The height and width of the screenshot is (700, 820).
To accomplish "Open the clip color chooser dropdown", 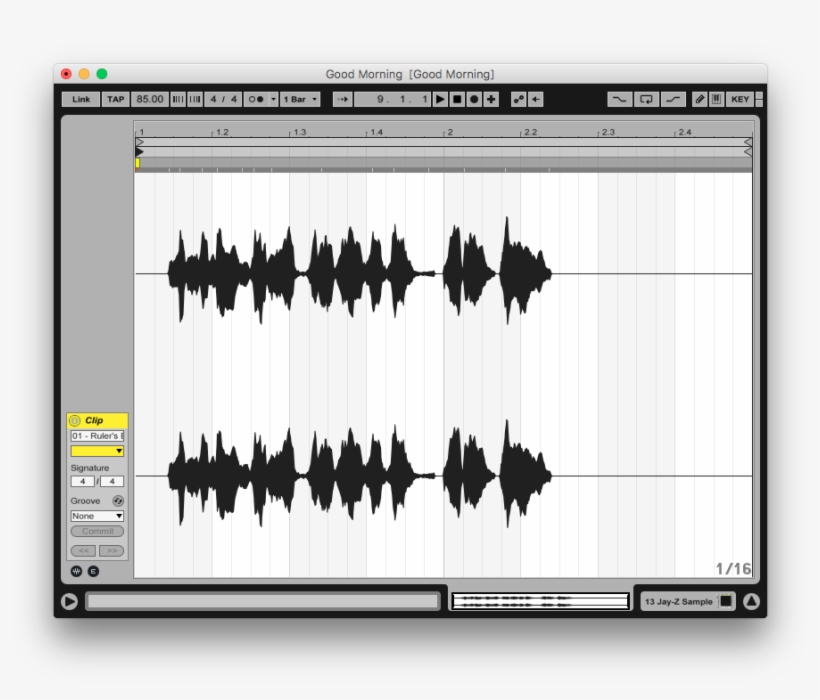I will click(x=119, y=453).
